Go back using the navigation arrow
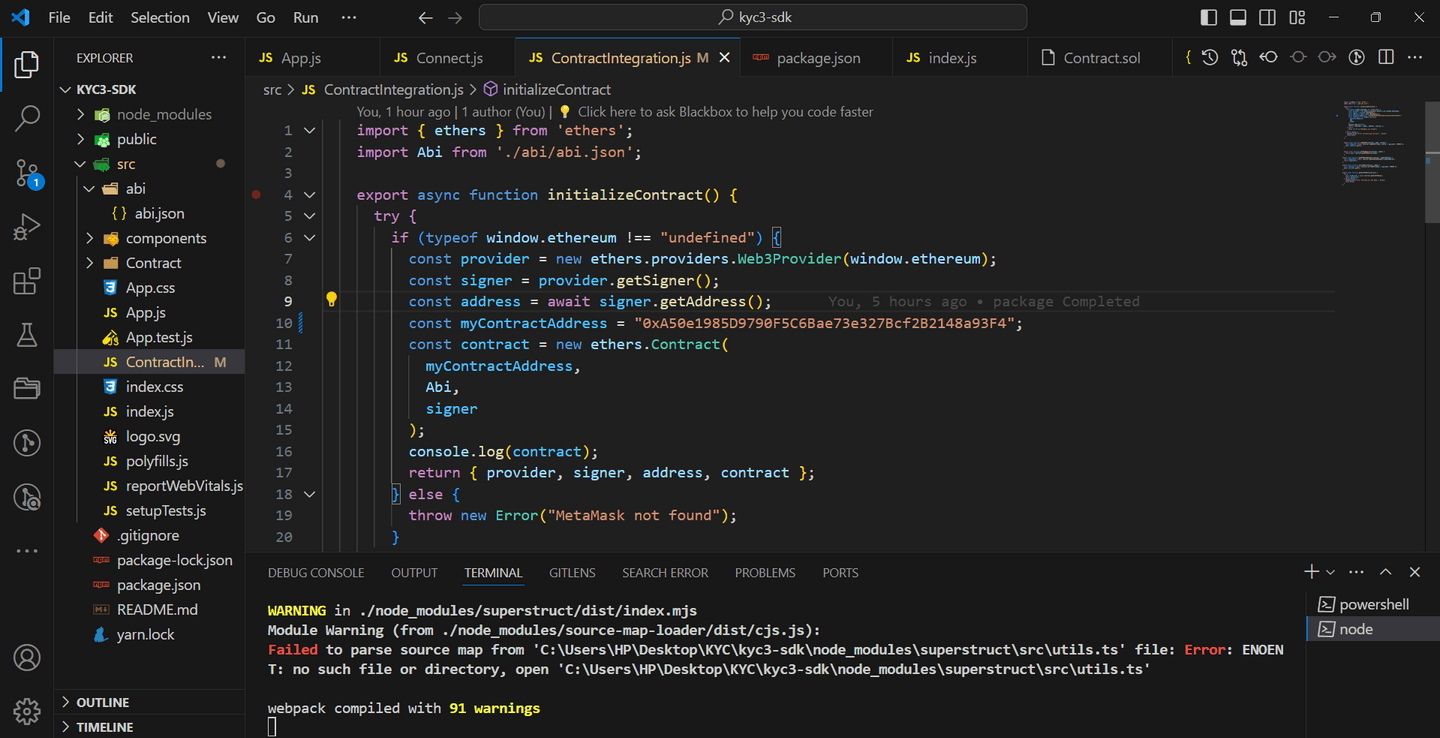Screen dimensions: 1440x738 click(x=425, y=18)
